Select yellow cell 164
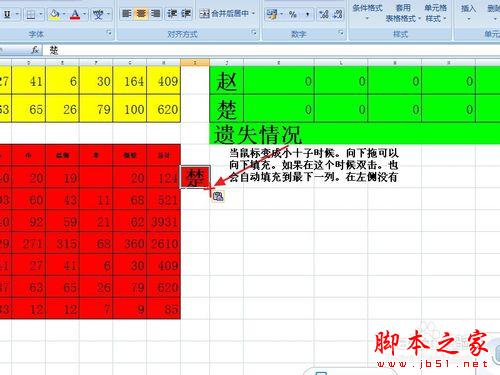This screenshot has width=500, height=375. tap(130, 81)
